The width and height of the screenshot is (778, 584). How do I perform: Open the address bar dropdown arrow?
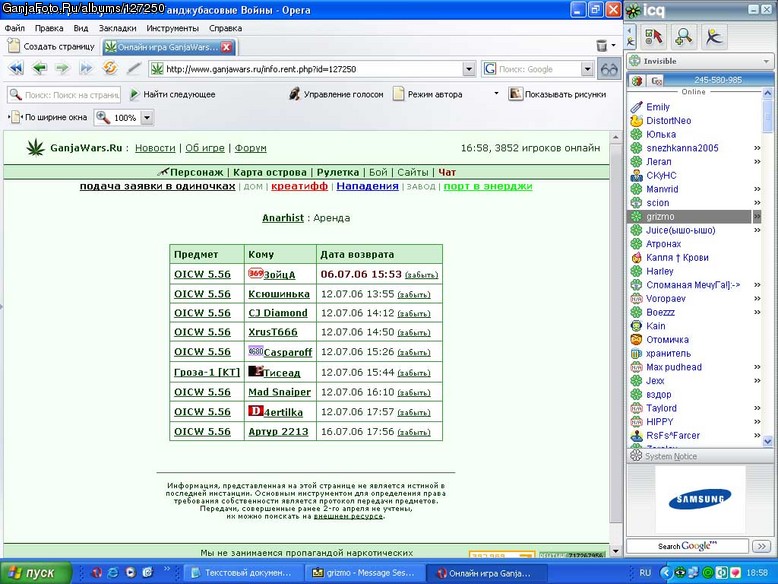click(x=469, y=69)
